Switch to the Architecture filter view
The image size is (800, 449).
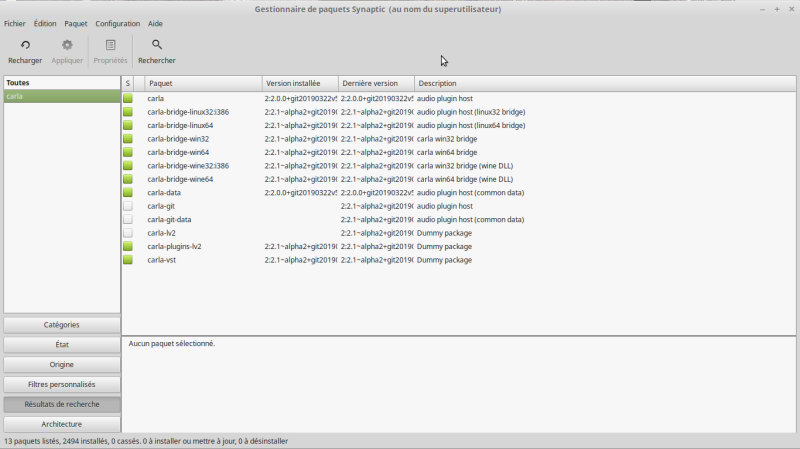tap(62, 425)
